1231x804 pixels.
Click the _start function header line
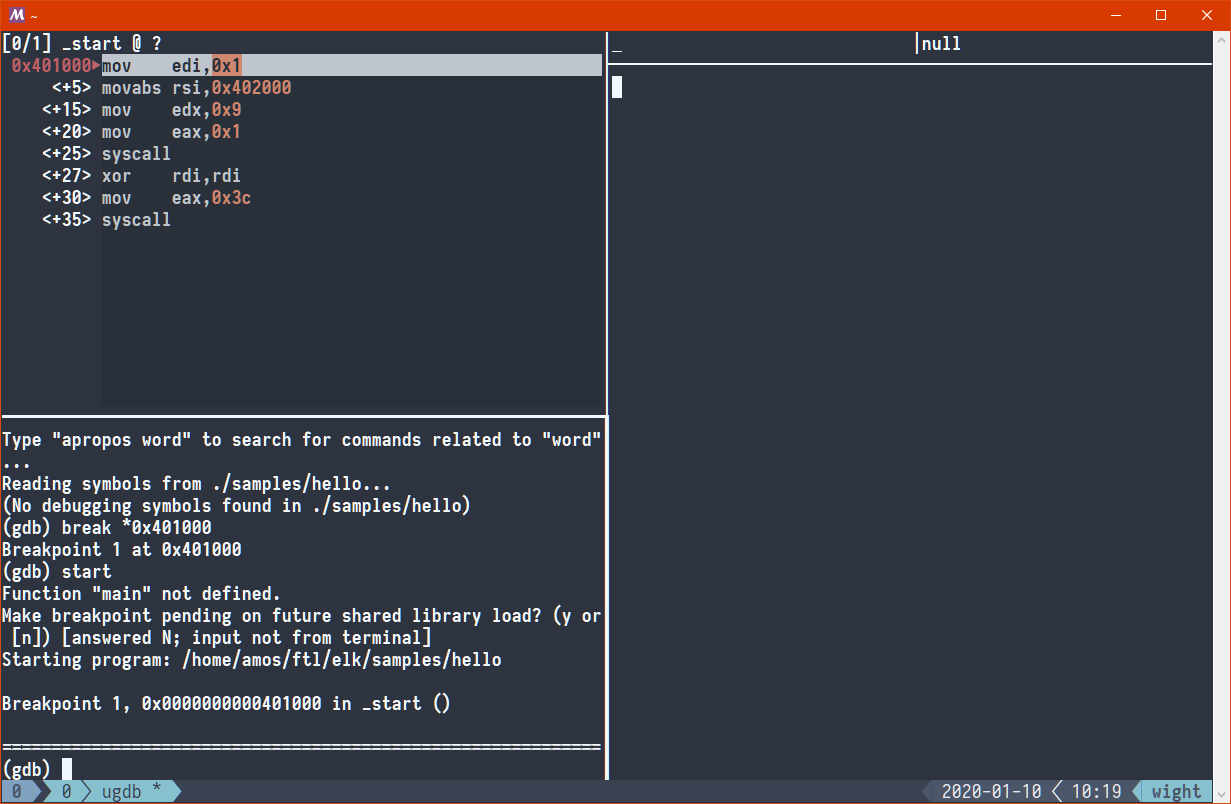pos(82,44)
